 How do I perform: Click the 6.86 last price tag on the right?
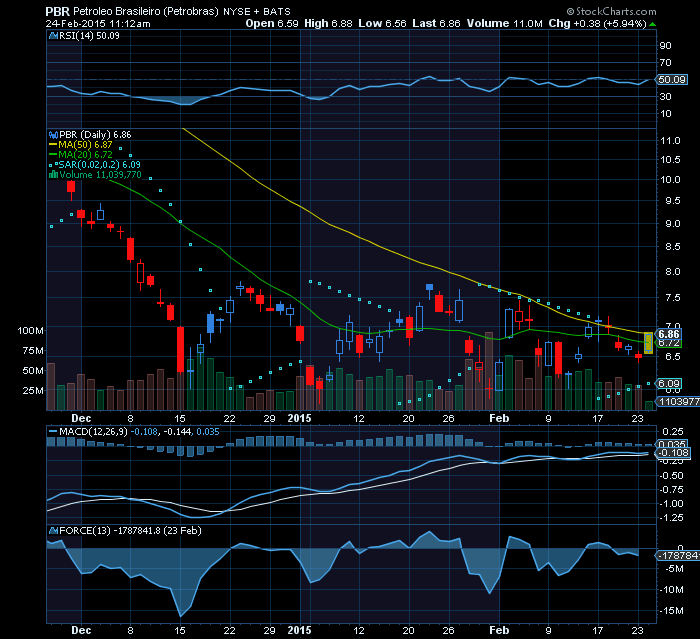tap(668, 334)
